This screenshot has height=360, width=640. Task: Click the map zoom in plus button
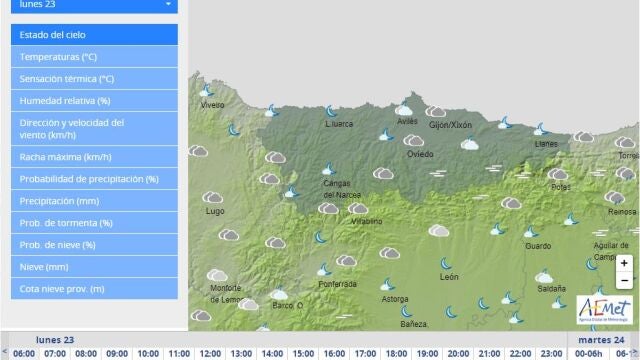tap(624, 263)
